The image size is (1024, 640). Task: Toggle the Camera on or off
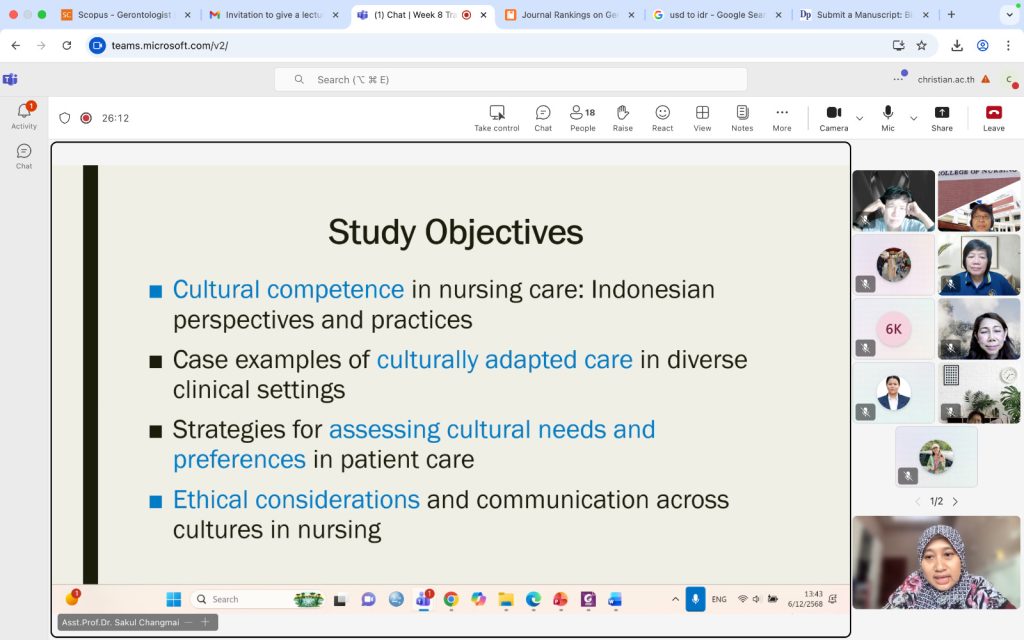tap(833, 117)
